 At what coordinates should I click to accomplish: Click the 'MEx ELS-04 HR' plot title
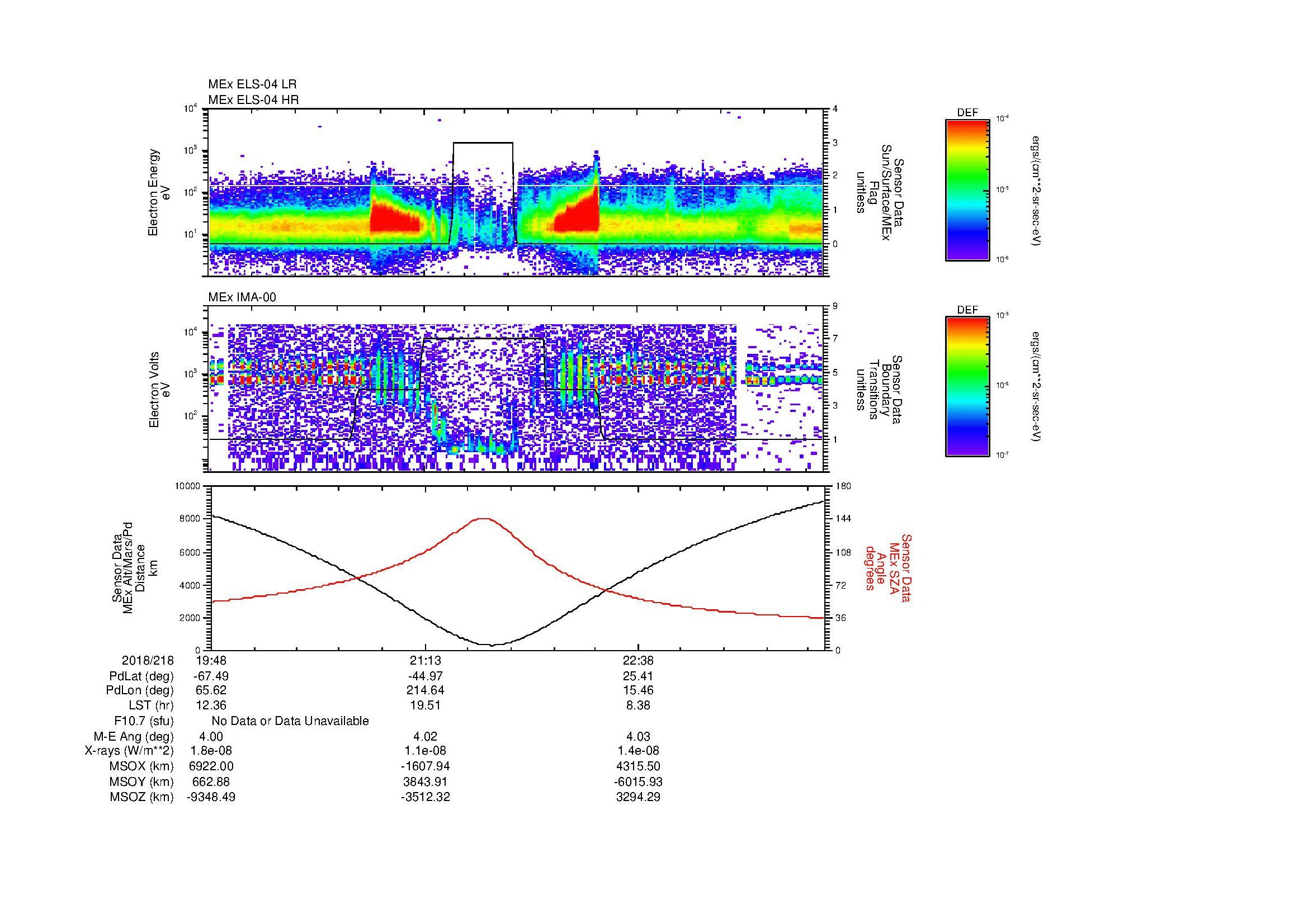coord(253,99)
